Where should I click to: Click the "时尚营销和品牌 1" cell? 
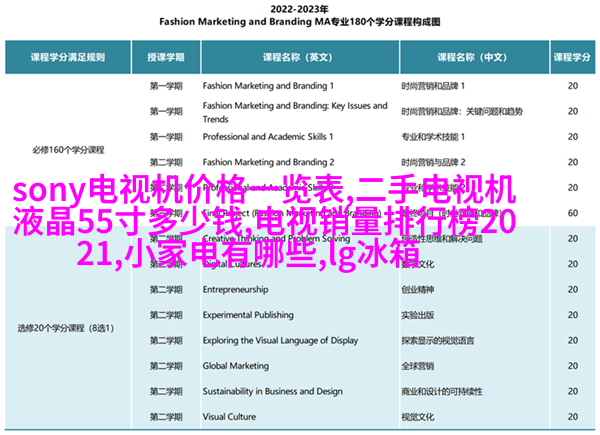pos(433,86)
